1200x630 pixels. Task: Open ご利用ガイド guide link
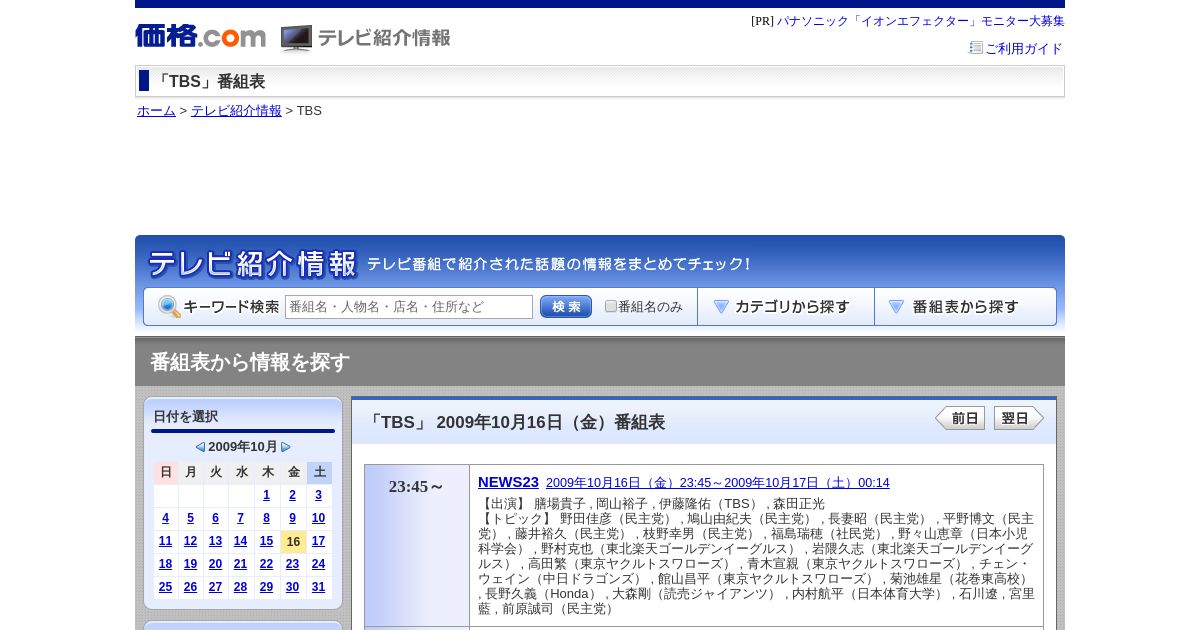(1023, 48)
